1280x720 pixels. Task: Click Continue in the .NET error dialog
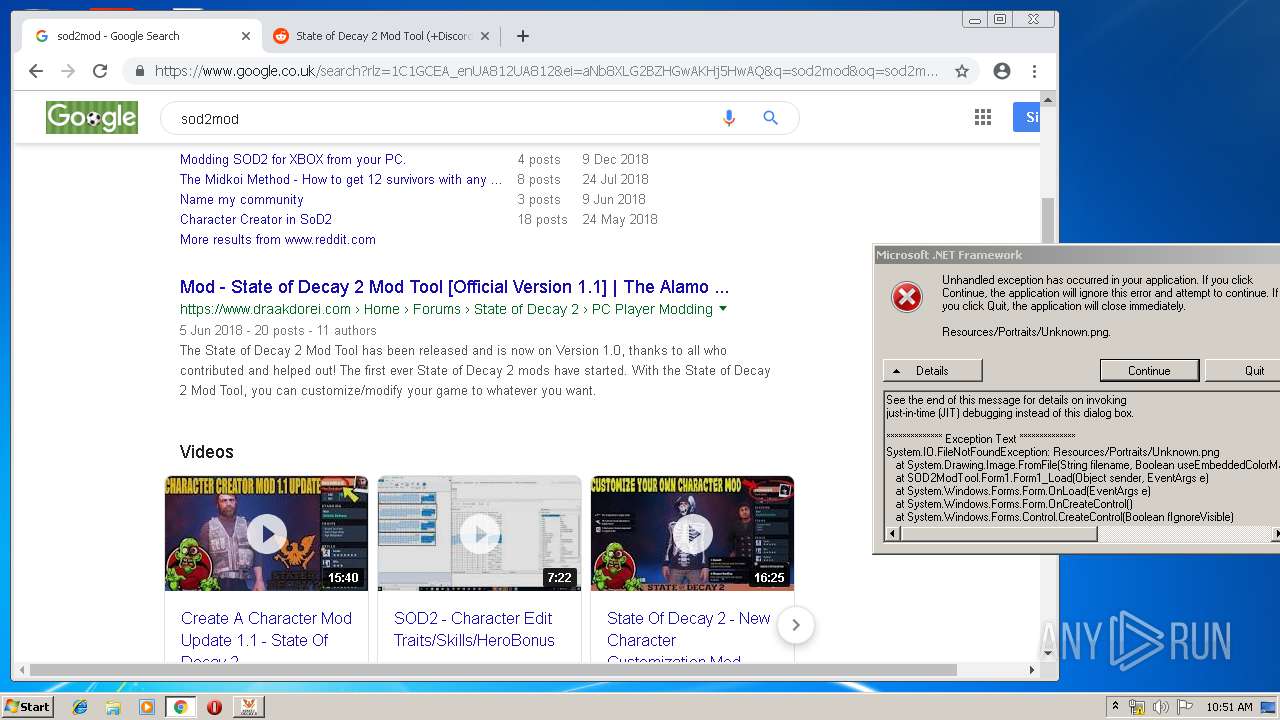[x=1149, y=370]
